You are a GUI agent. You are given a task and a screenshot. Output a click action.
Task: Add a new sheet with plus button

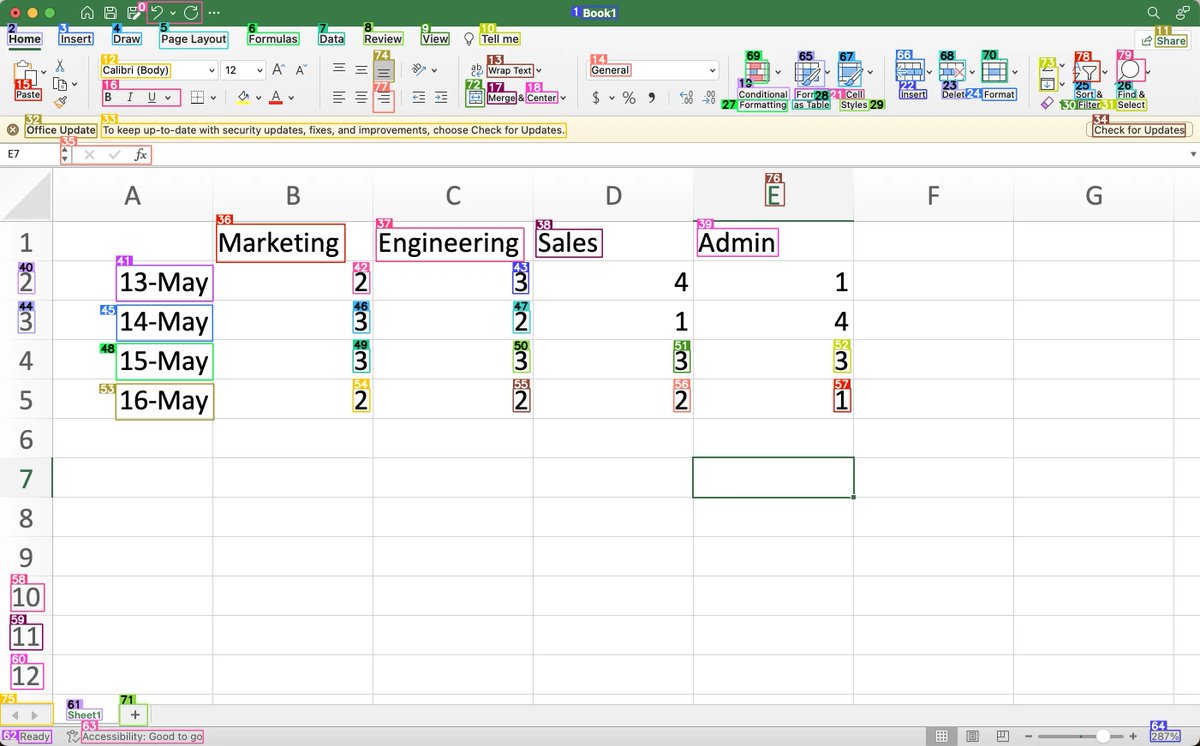[134, 715]
